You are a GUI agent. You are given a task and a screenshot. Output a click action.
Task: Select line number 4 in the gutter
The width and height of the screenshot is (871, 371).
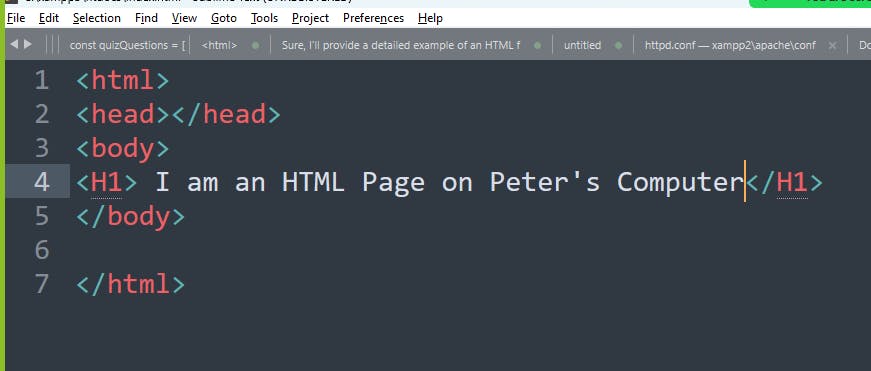point(42,182)
